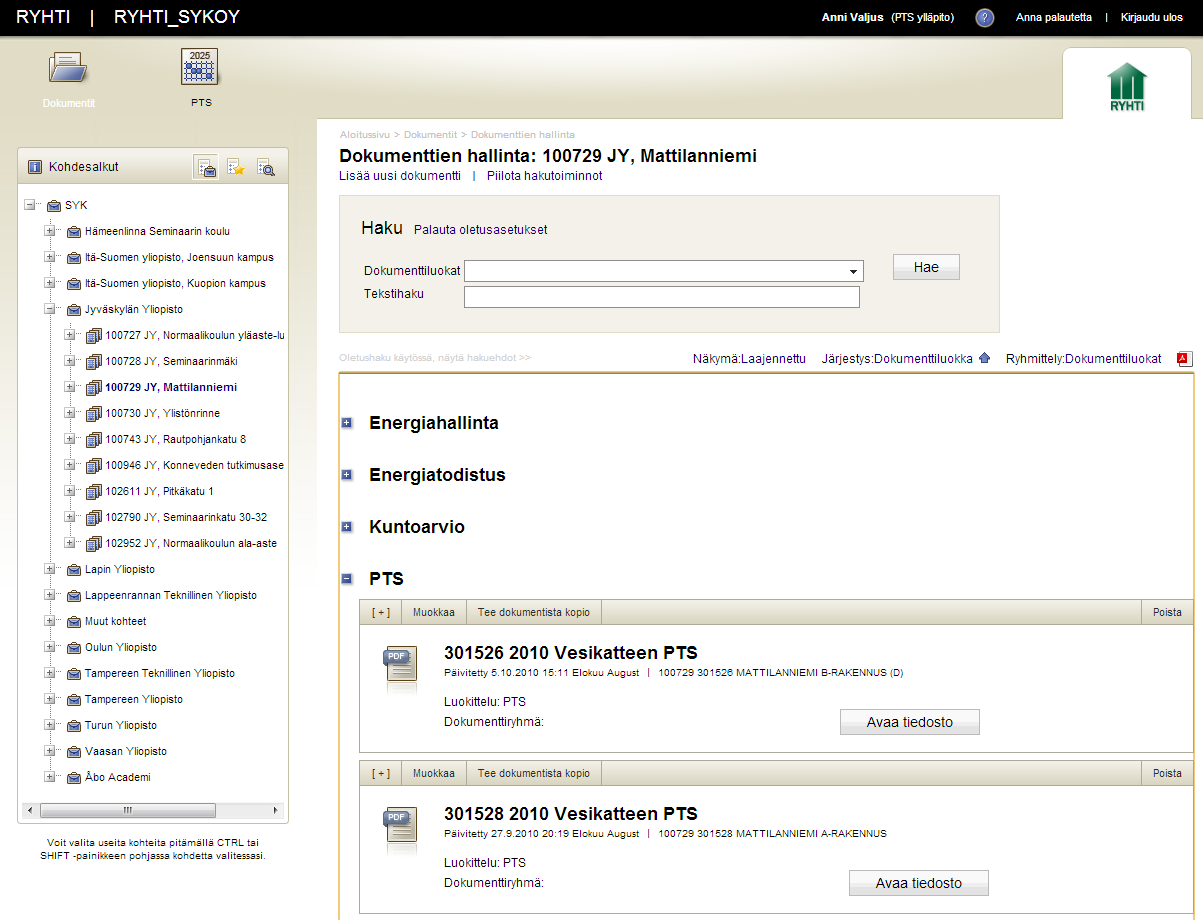This screenshot has width=1203, height=920.
Task: Click Tee dokumentista kopio for 301526
Action: (534, 613)
